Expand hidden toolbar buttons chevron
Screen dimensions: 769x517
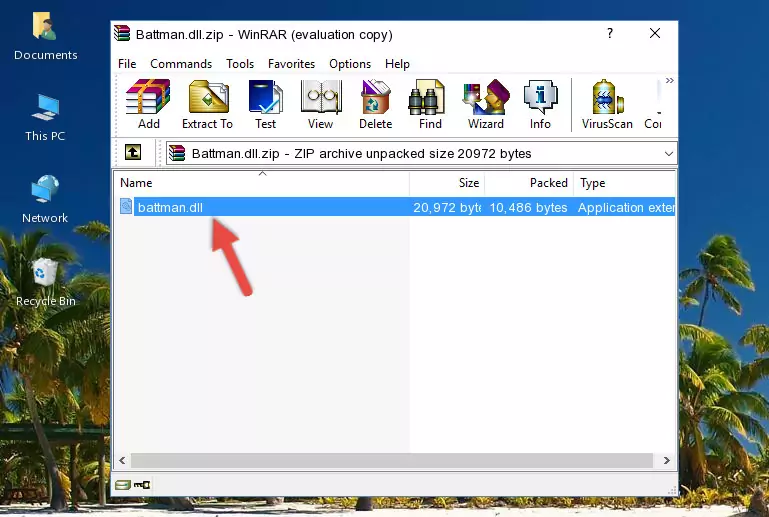click(x=669, y=80)
